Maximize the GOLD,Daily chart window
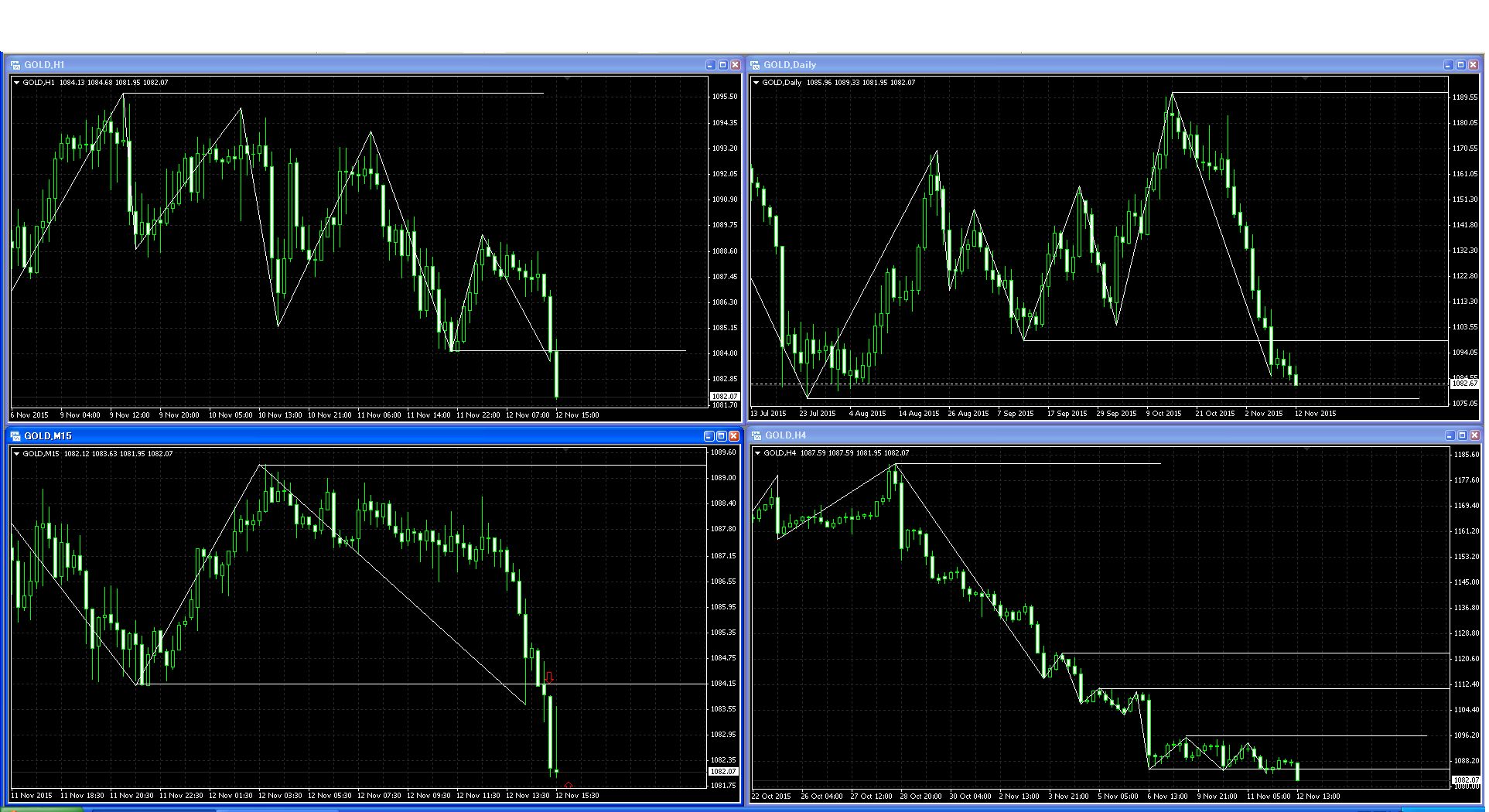Viewport: 1489px width, 812px height. pyautogui.click(x=1460, y=65)
